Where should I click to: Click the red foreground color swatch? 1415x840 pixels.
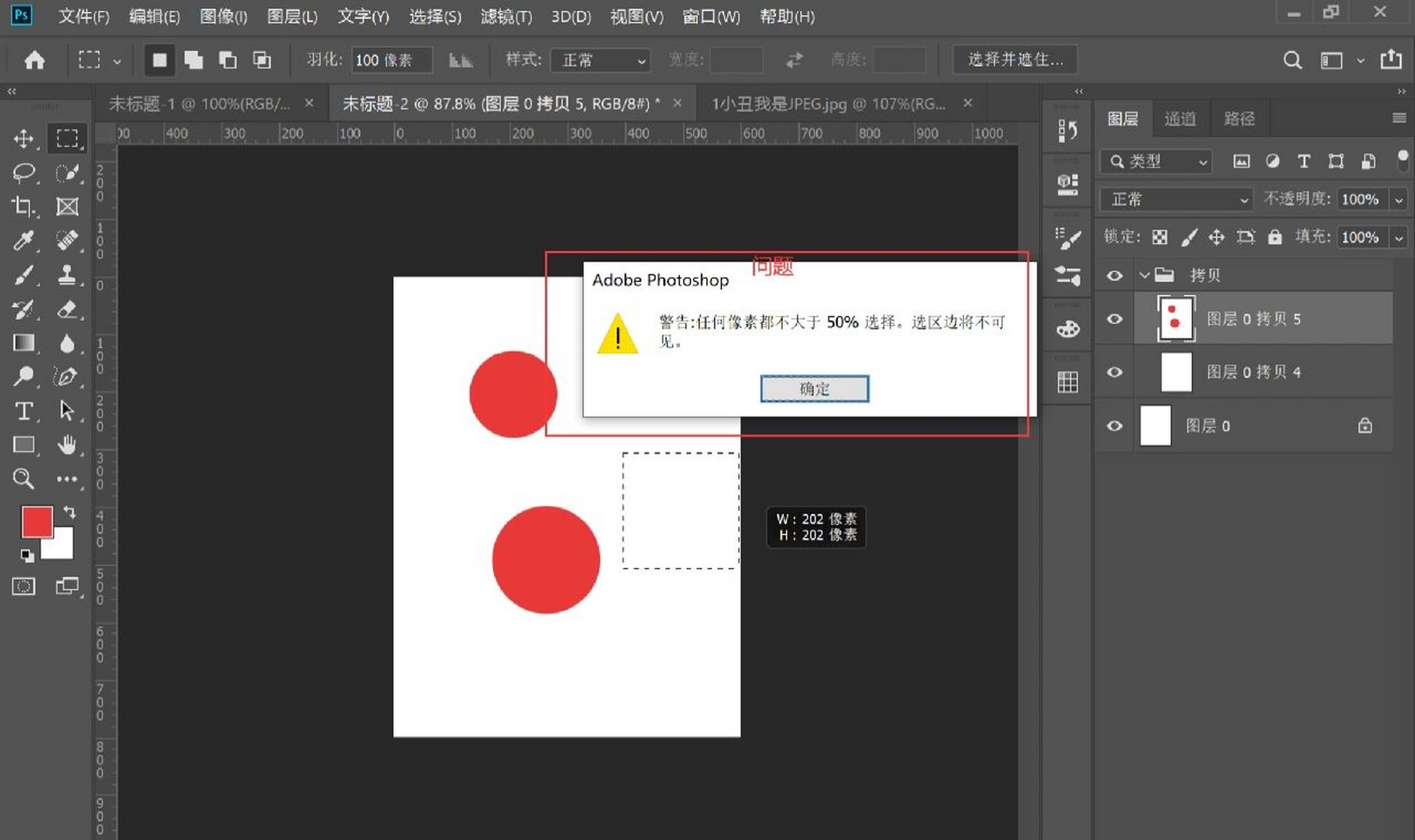pyautogui.click(x=36, y=522)
